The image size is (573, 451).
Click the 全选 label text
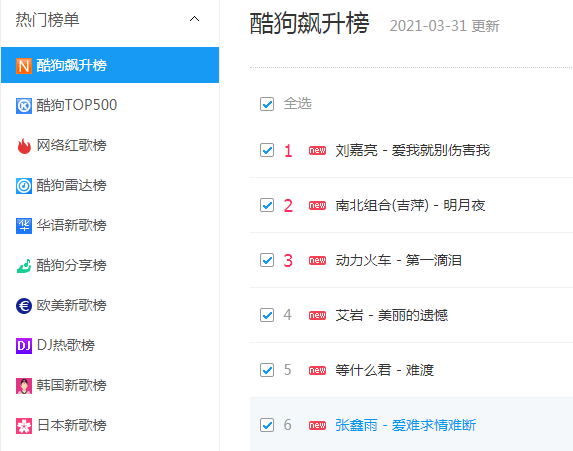297,103
